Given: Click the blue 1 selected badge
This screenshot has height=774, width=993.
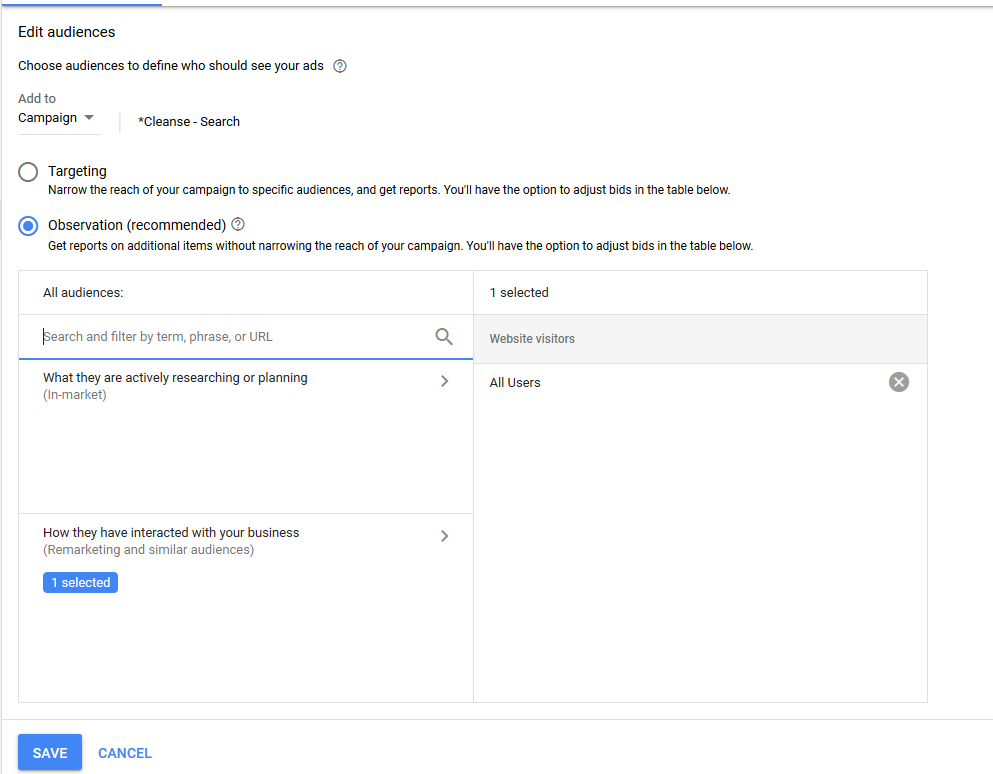Looking at the screenshot, I should click(x=80, y=583).
